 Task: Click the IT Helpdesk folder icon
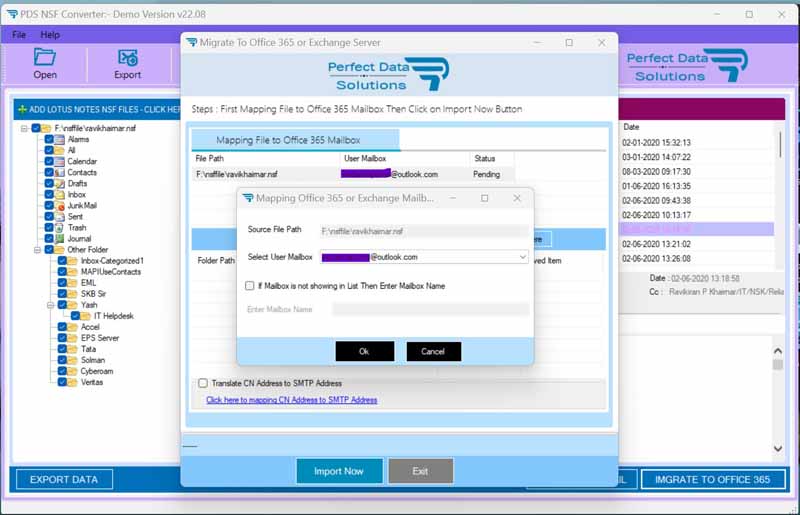pos(85,316)
